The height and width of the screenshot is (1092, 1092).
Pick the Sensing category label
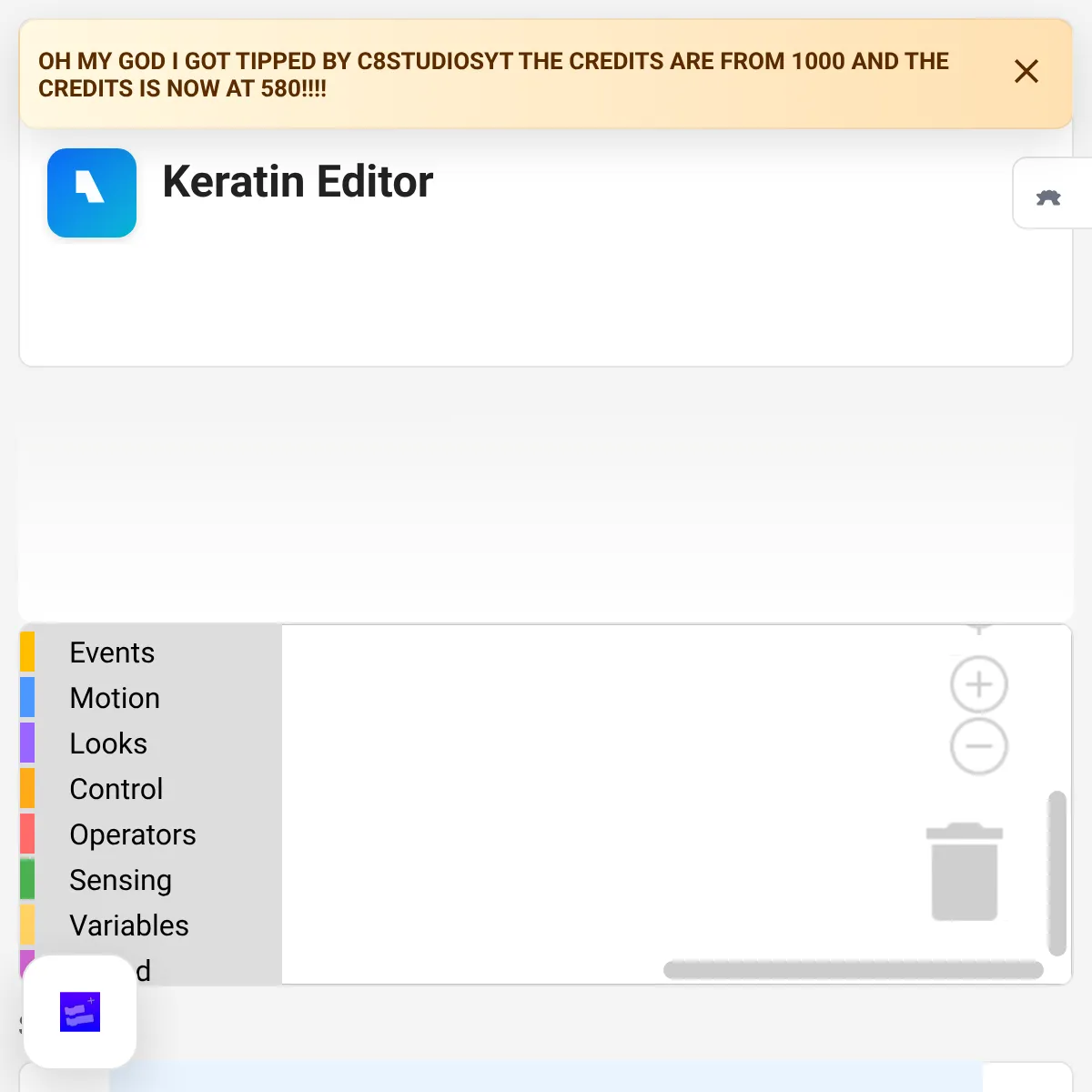[x=120, y=880]
